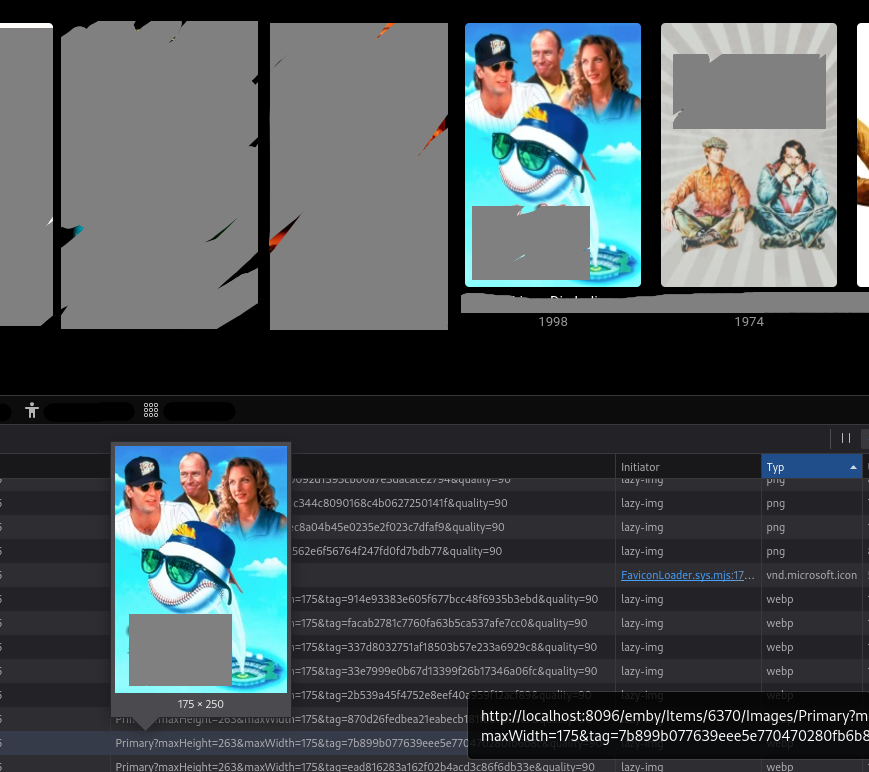Click lazy-img initiator in c8a04b45 row

(642, 527)
